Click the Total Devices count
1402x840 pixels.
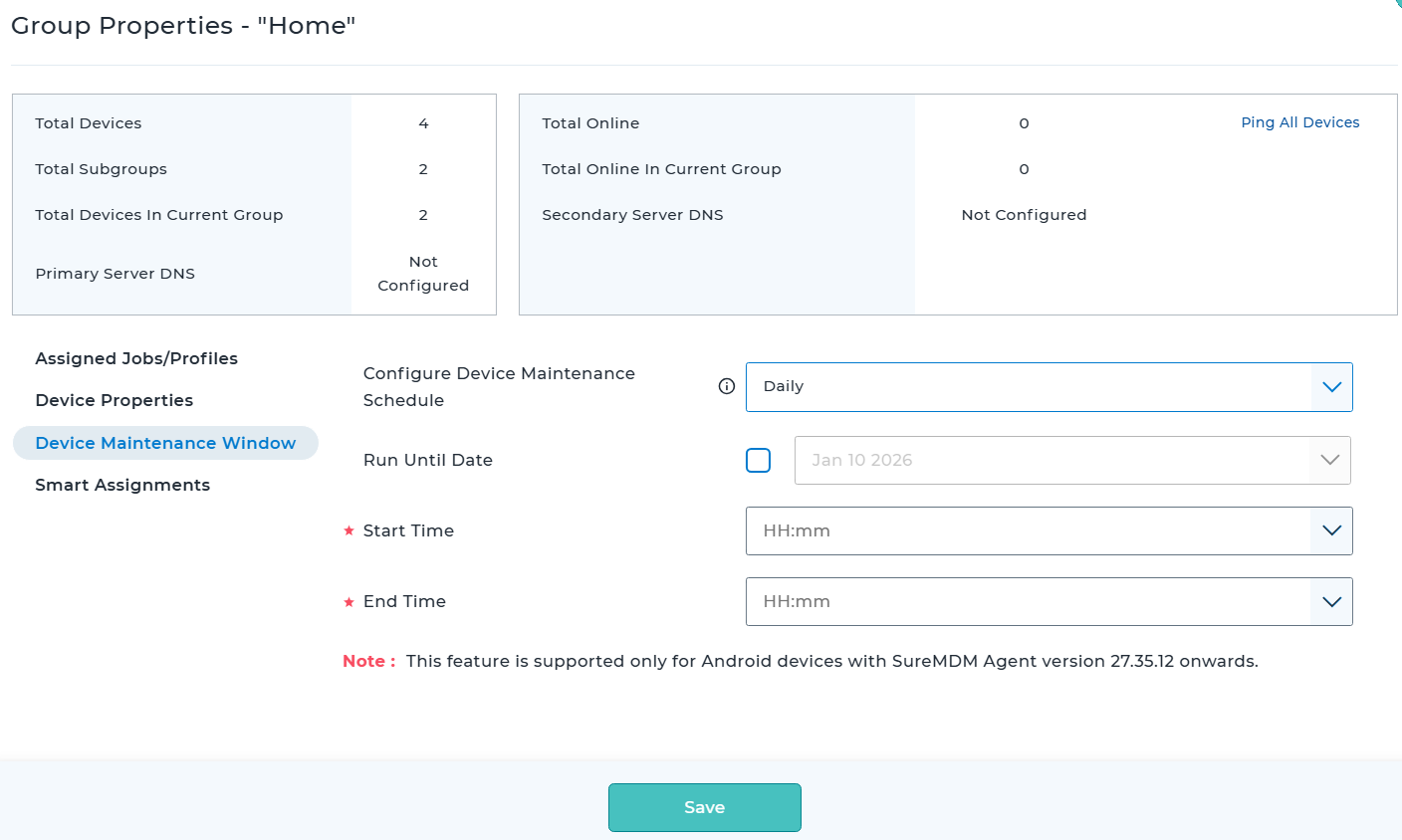pyautogui.click(x=423, y=123)
